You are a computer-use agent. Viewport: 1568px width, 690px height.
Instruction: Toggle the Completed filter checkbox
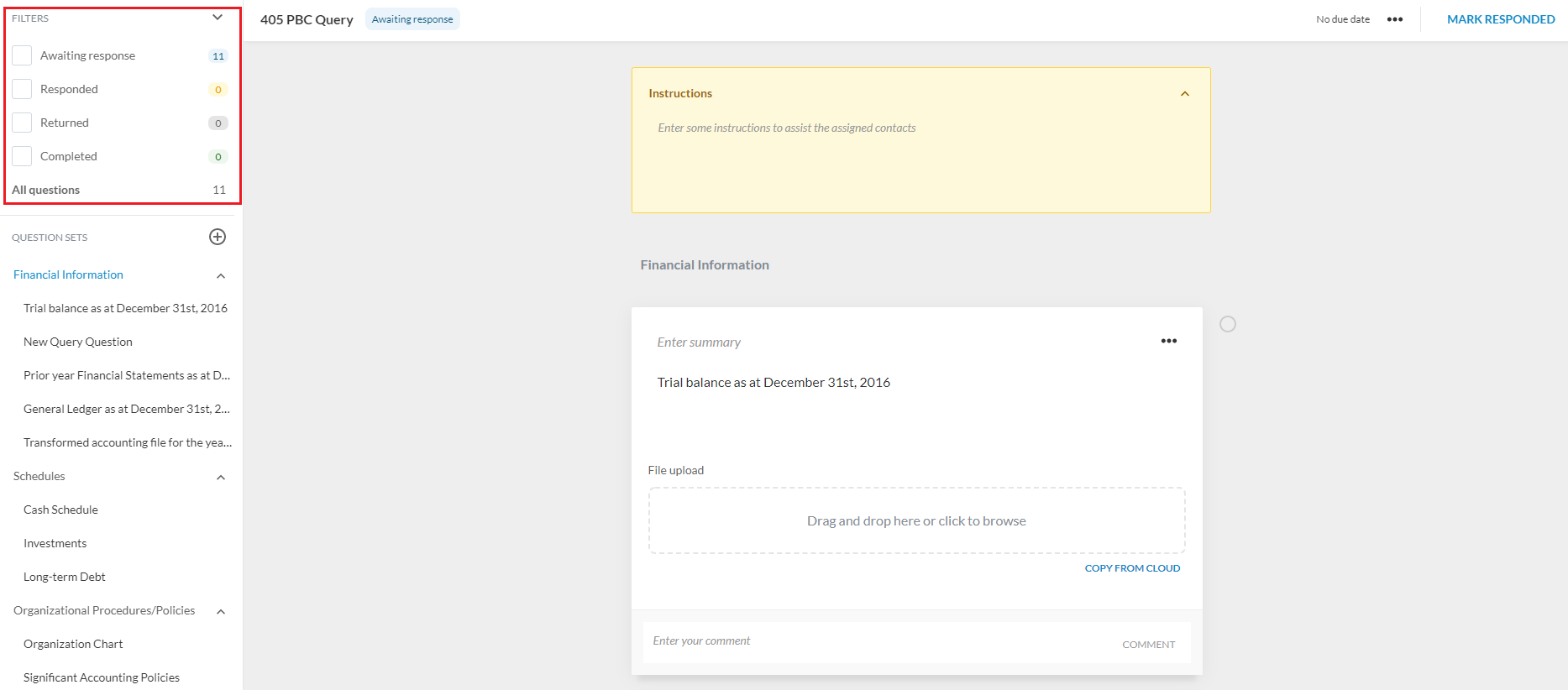tap(22, 156)
